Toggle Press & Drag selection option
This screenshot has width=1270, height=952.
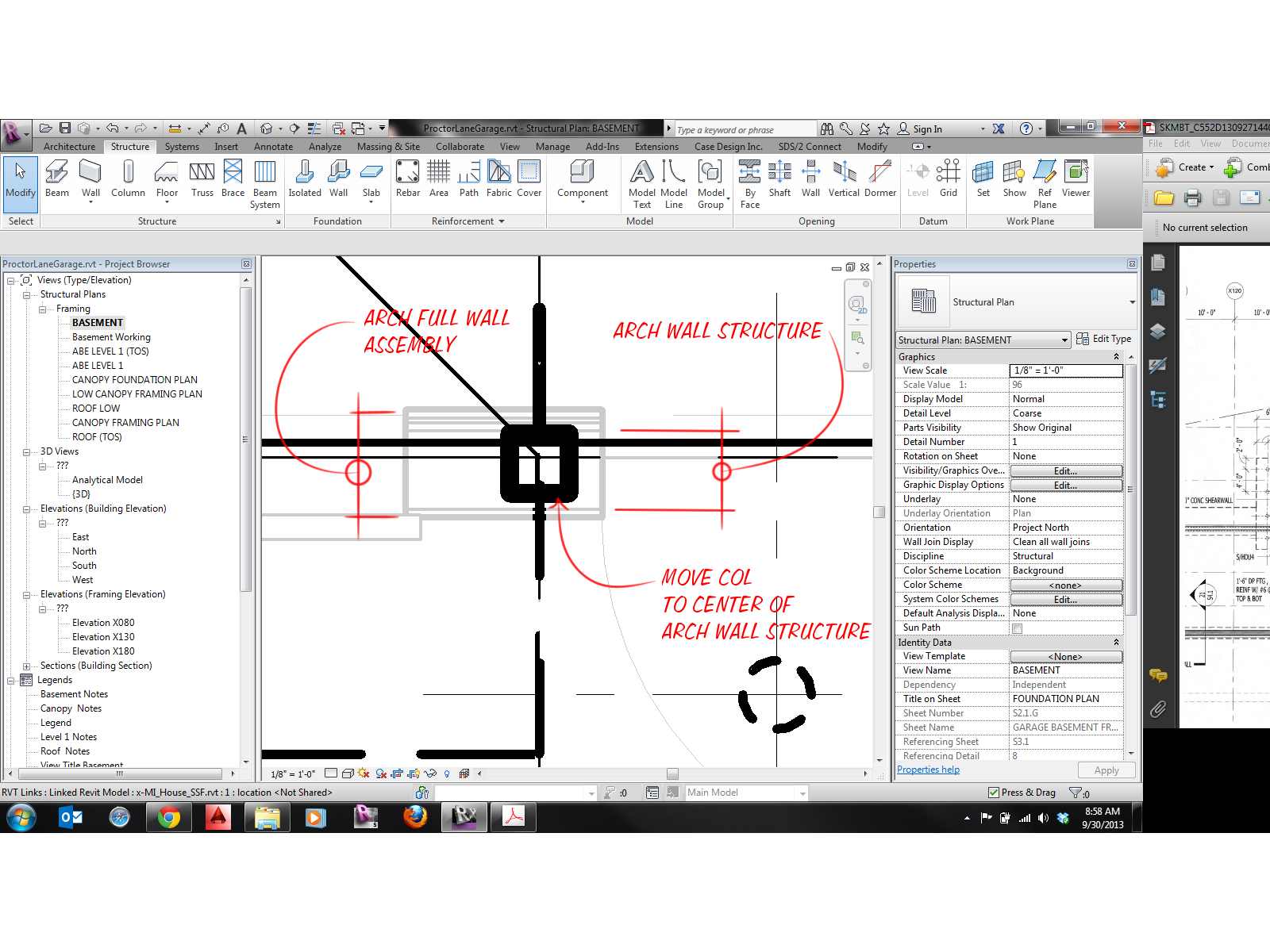[995, 792]
